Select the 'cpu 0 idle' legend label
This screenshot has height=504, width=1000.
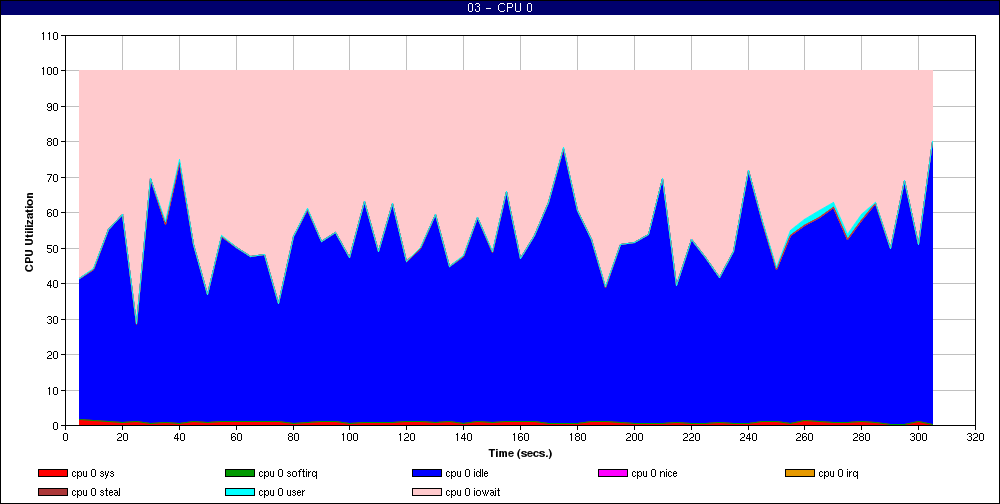(x=467, y=473)
